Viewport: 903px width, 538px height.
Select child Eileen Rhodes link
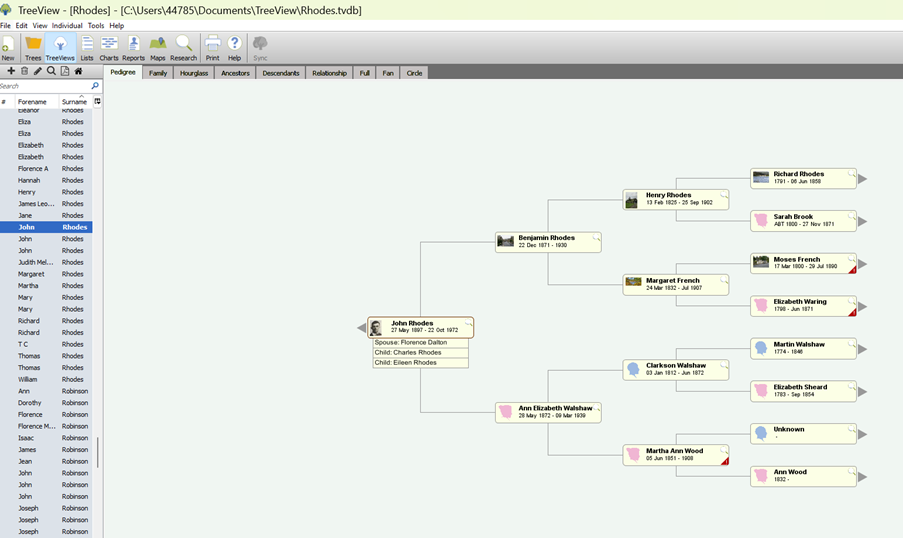420,363
